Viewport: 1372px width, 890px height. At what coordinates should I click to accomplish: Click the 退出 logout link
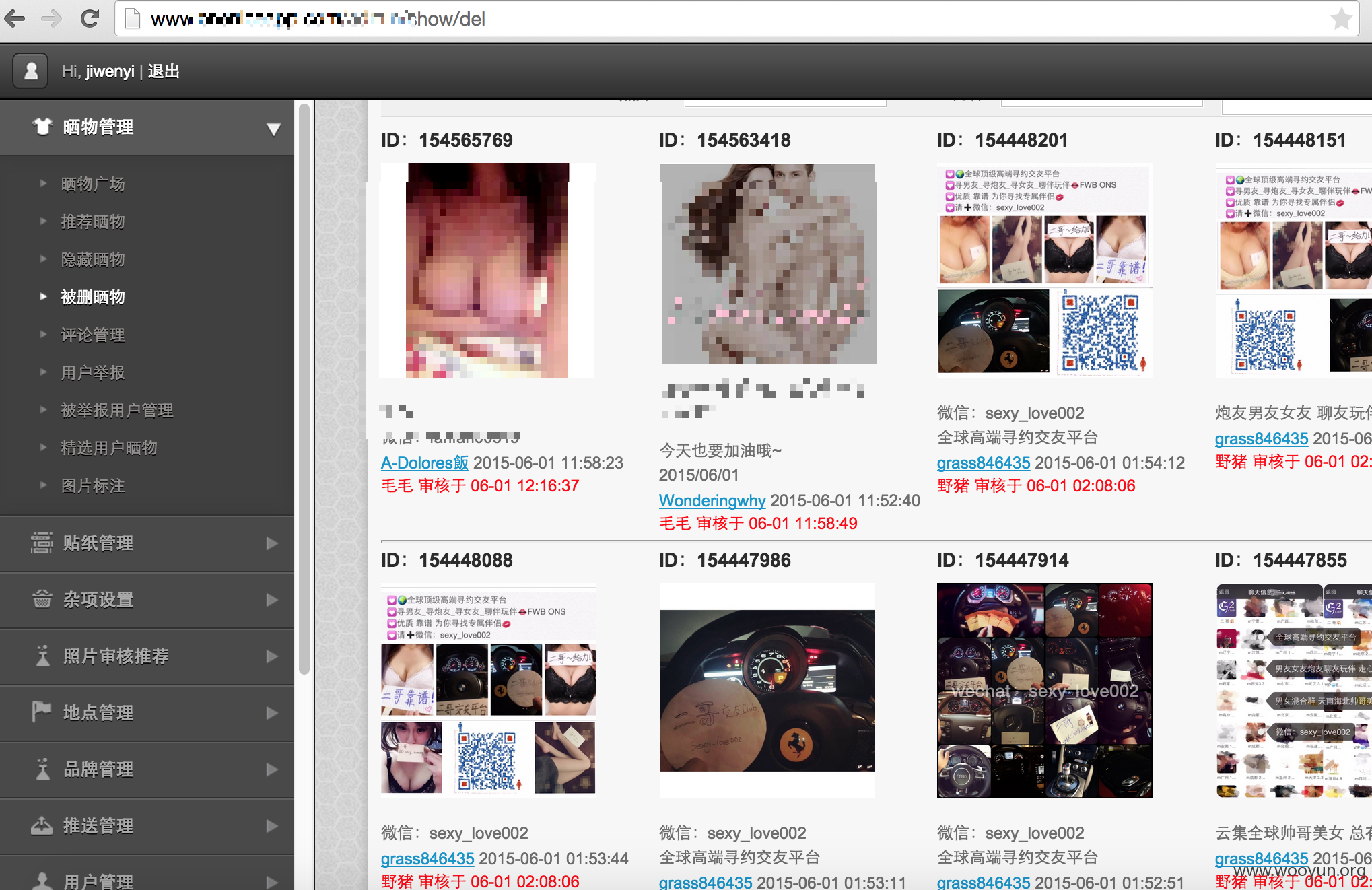coord(164,71)
